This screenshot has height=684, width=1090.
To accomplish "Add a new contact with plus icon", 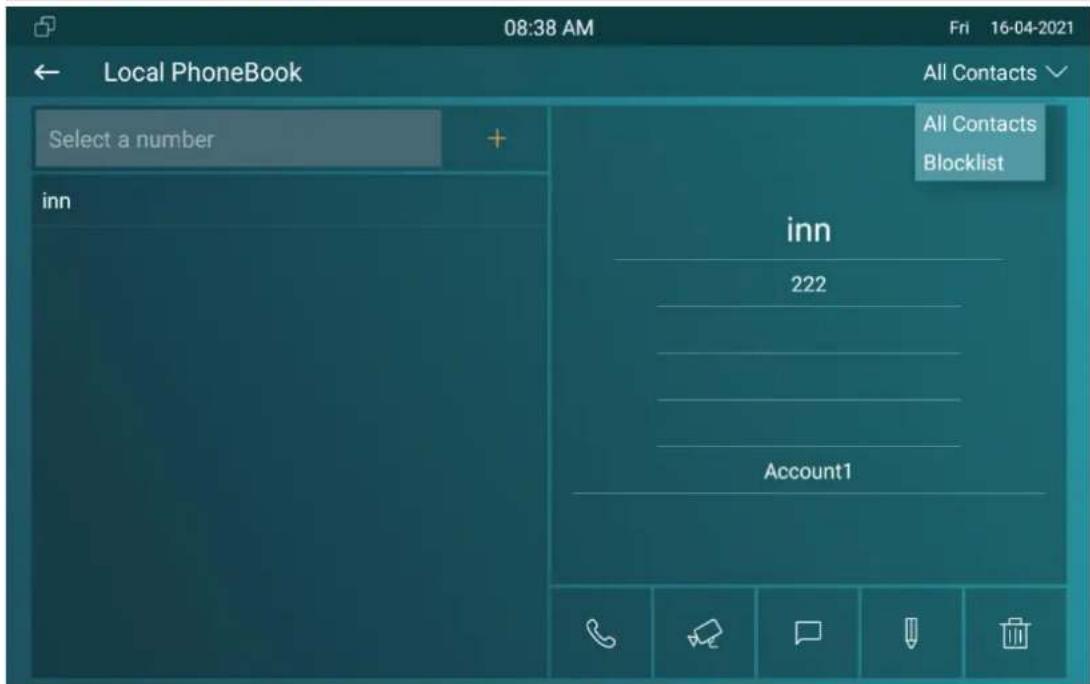I will click(496, 139).
